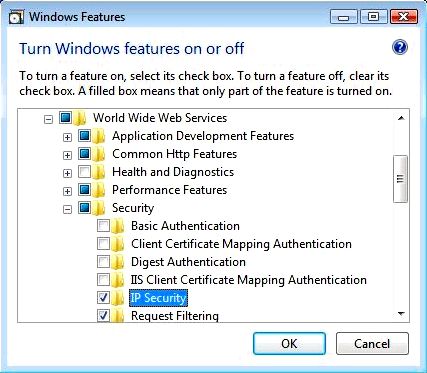Maximize the Windows Features dialog
427x373 pixels.
pos(373,17)
